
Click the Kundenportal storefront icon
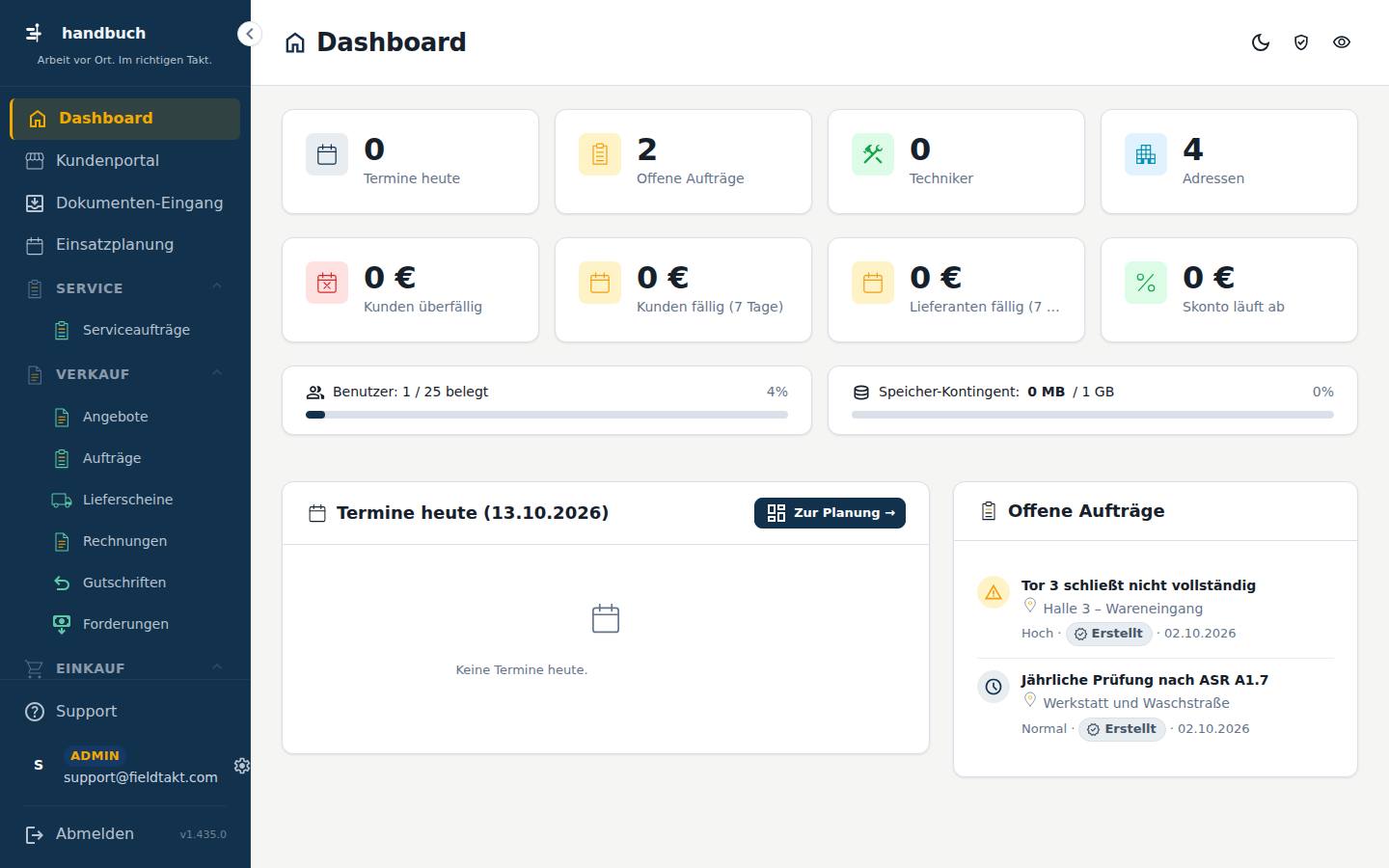coord(35,161)
